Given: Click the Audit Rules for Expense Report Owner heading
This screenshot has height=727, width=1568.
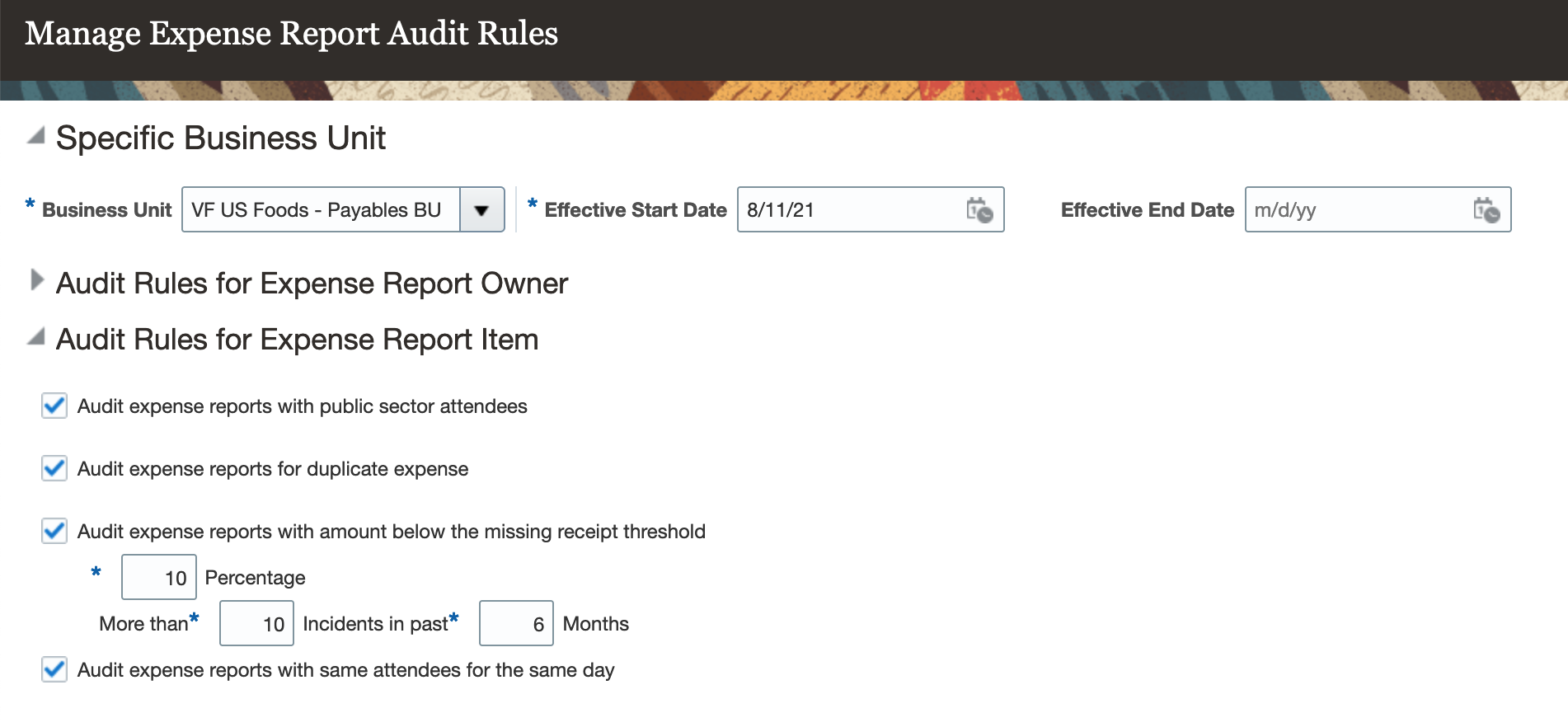Looking at the screenshot, I should [312, 284].
